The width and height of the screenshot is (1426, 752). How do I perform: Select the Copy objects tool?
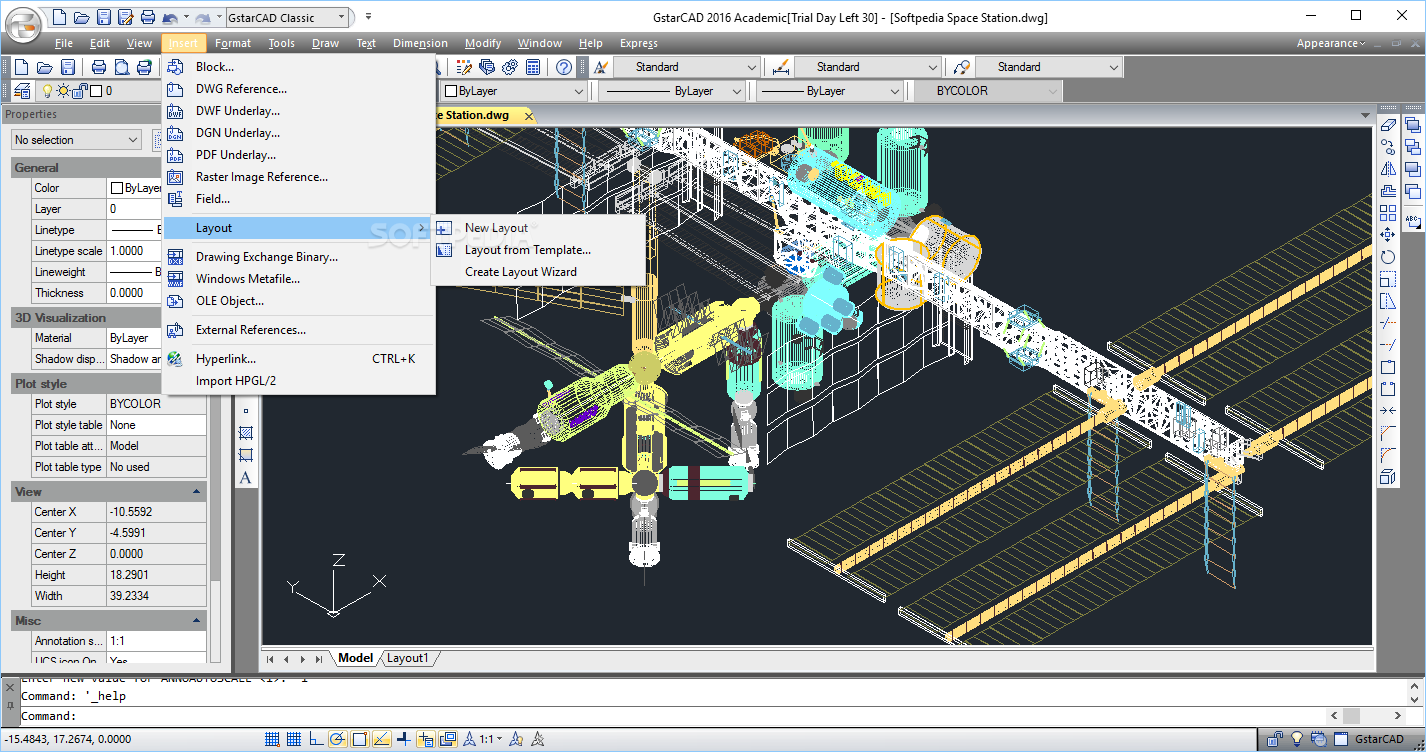(1388, 147)
